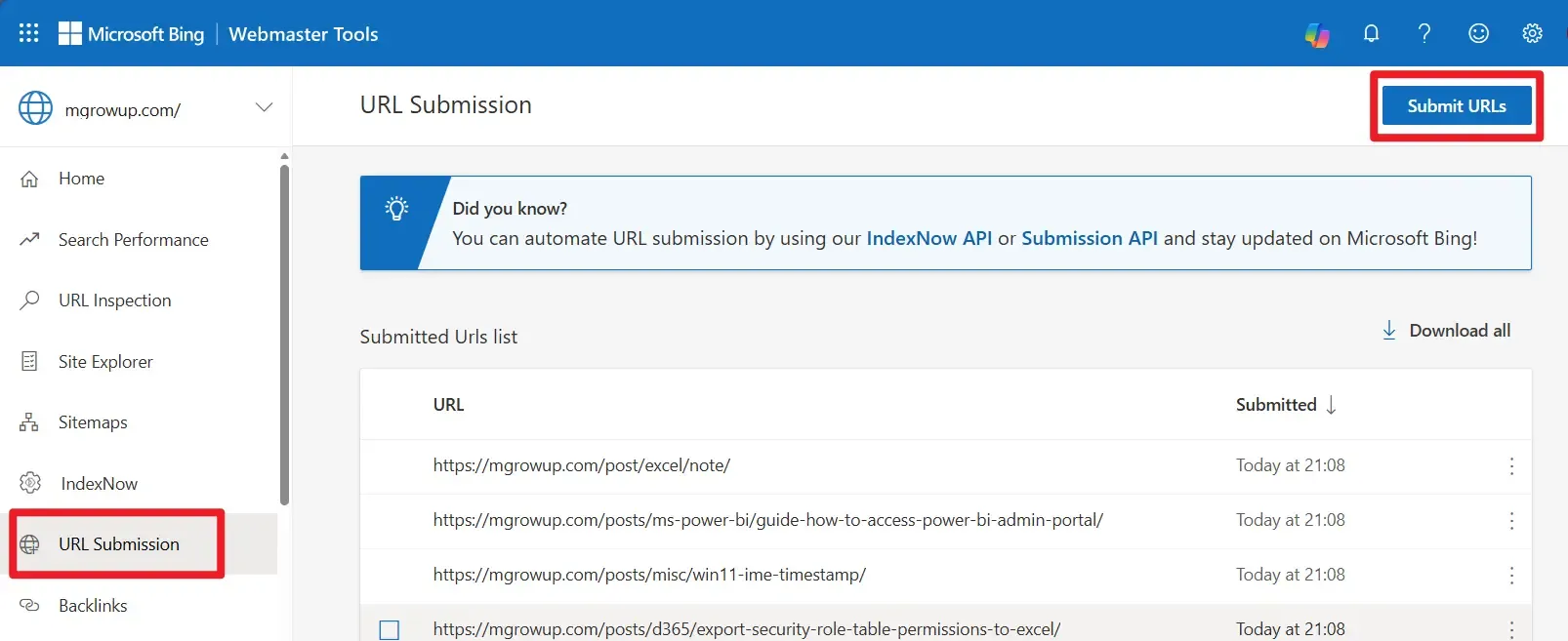
Task: Open settings gear in the header
Action: 1532,34
